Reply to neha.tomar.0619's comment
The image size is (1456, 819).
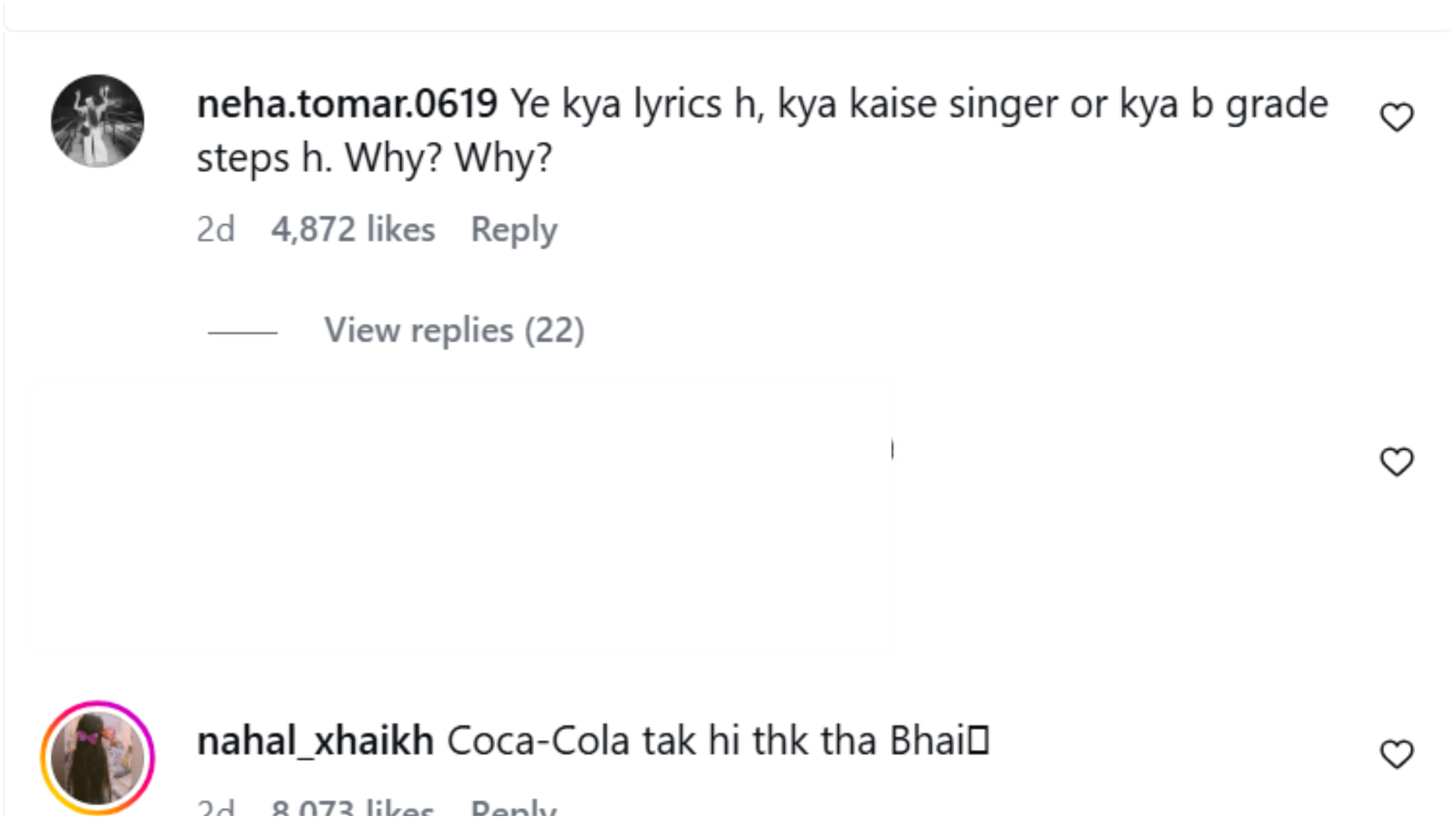pyautogui.click(x=513, y=229)
